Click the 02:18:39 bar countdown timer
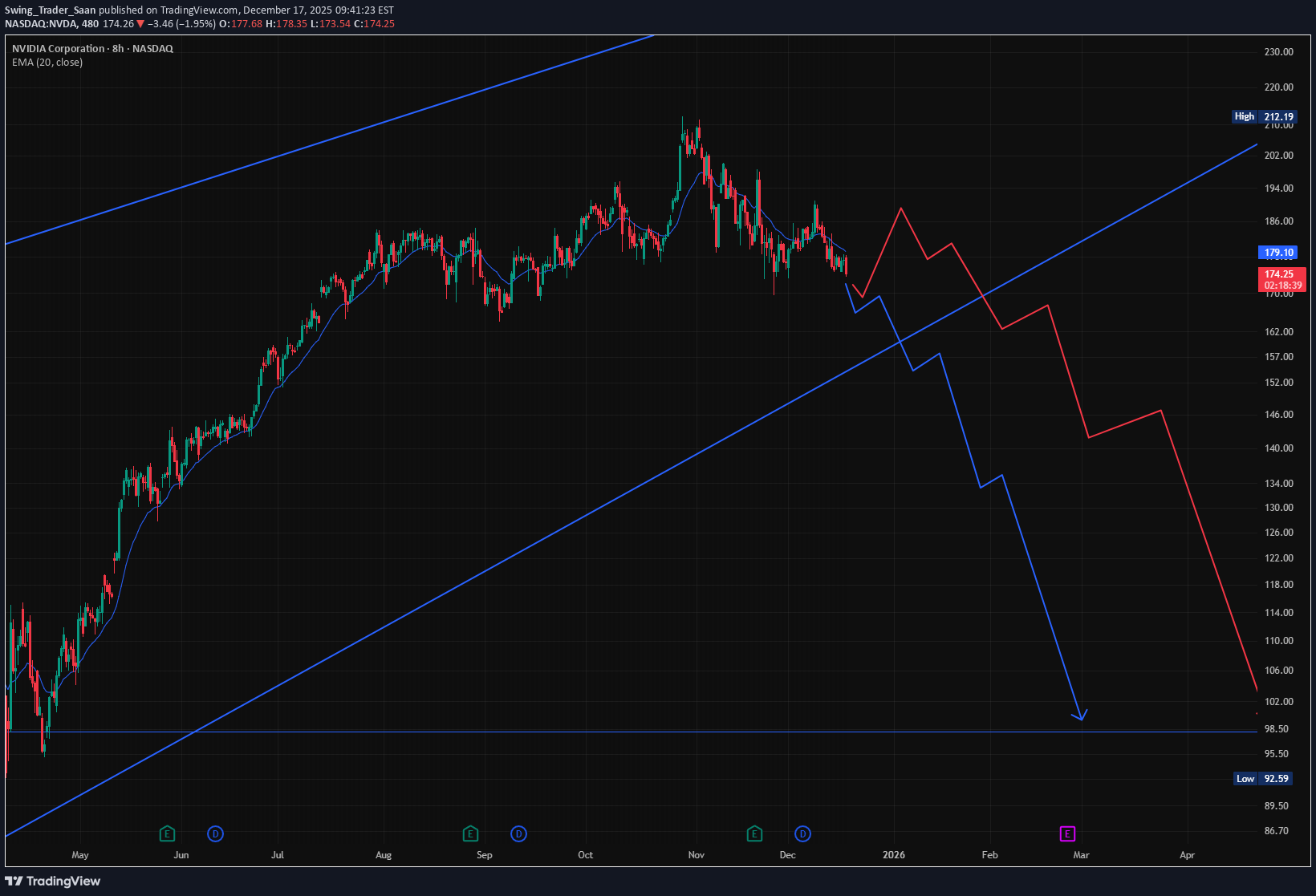Image resolution: width=1316 pixels, height=896 pixels. [1281, 284]
